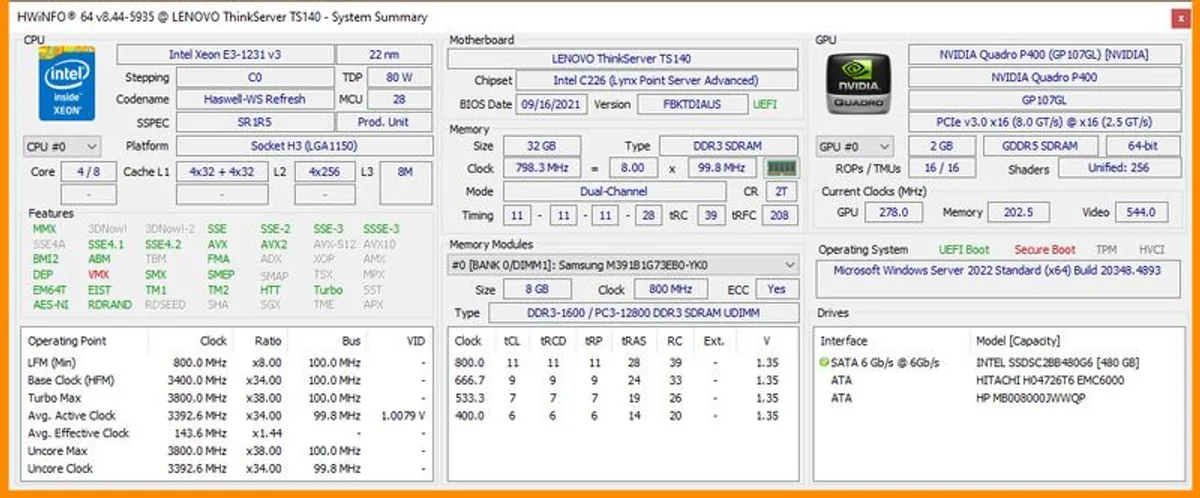
Task: Click the Operating Point column header
Action: coord(67,340)
